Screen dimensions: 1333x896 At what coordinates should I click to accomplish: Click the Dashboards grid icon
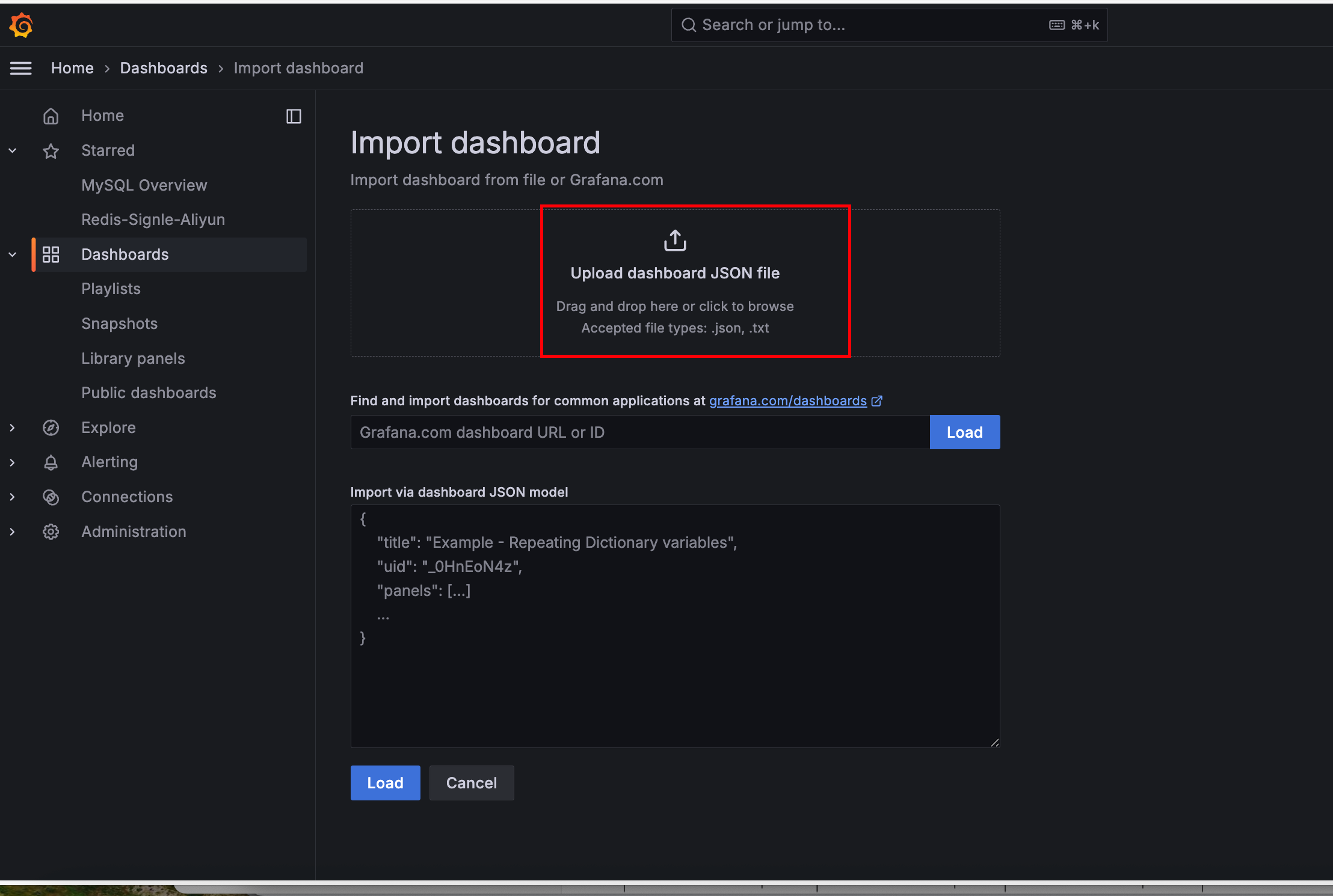[51, 254]
